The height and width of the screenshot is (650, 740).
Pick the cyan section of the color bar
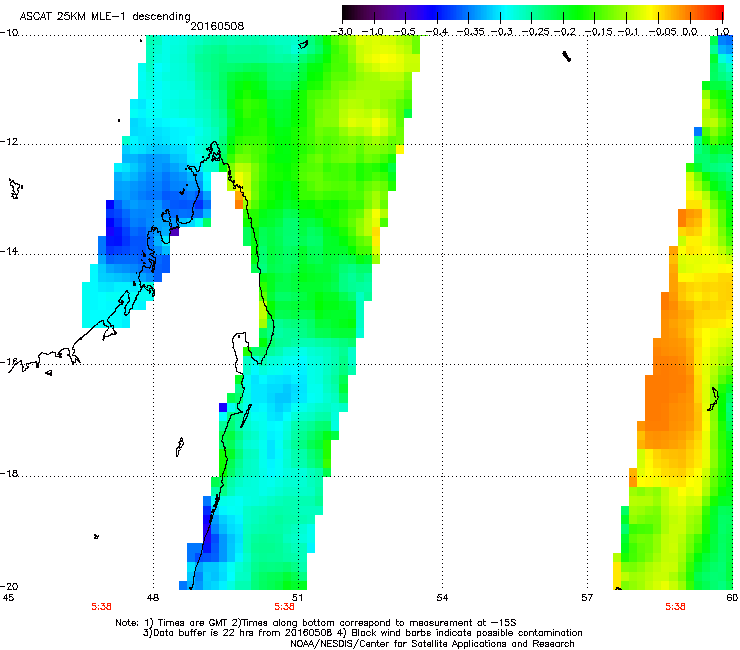[x=507, y=13]
